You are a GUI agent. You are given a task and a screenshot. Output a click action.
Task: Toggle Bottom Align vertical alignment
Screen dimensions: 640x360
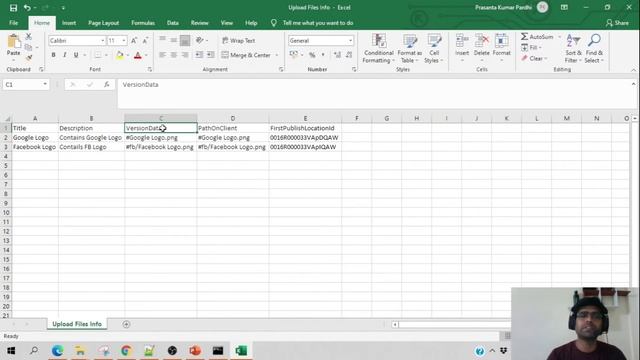pyautogui.click(x=185, y=40)
